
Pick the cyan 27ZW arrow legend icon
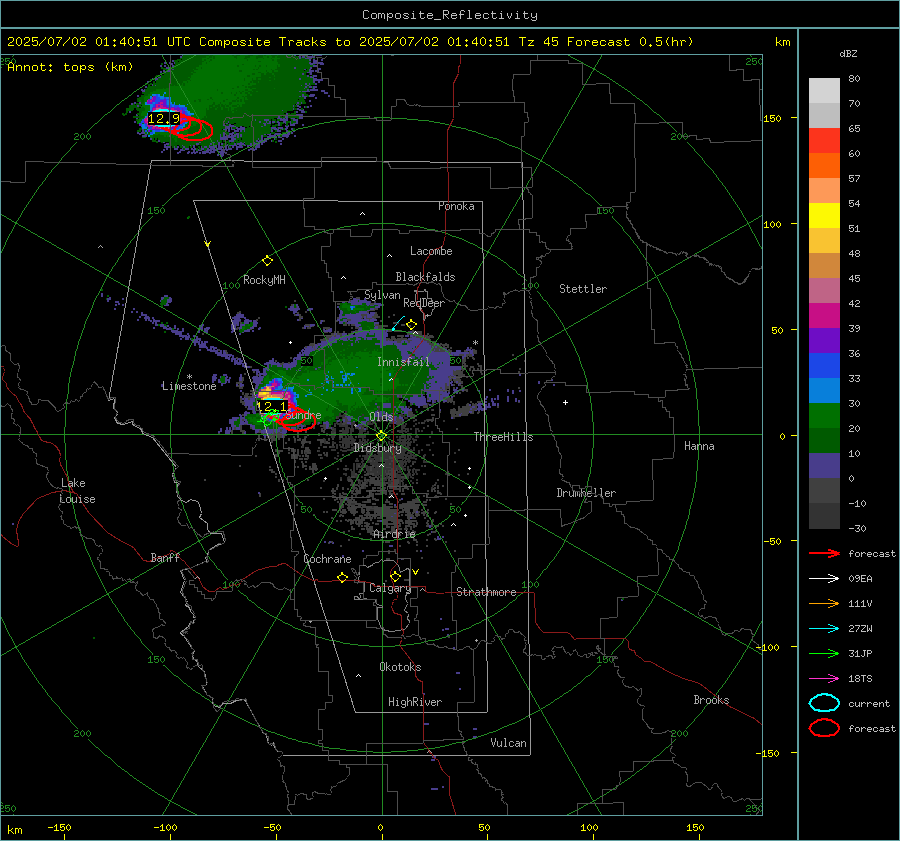(x=824, y=629)
